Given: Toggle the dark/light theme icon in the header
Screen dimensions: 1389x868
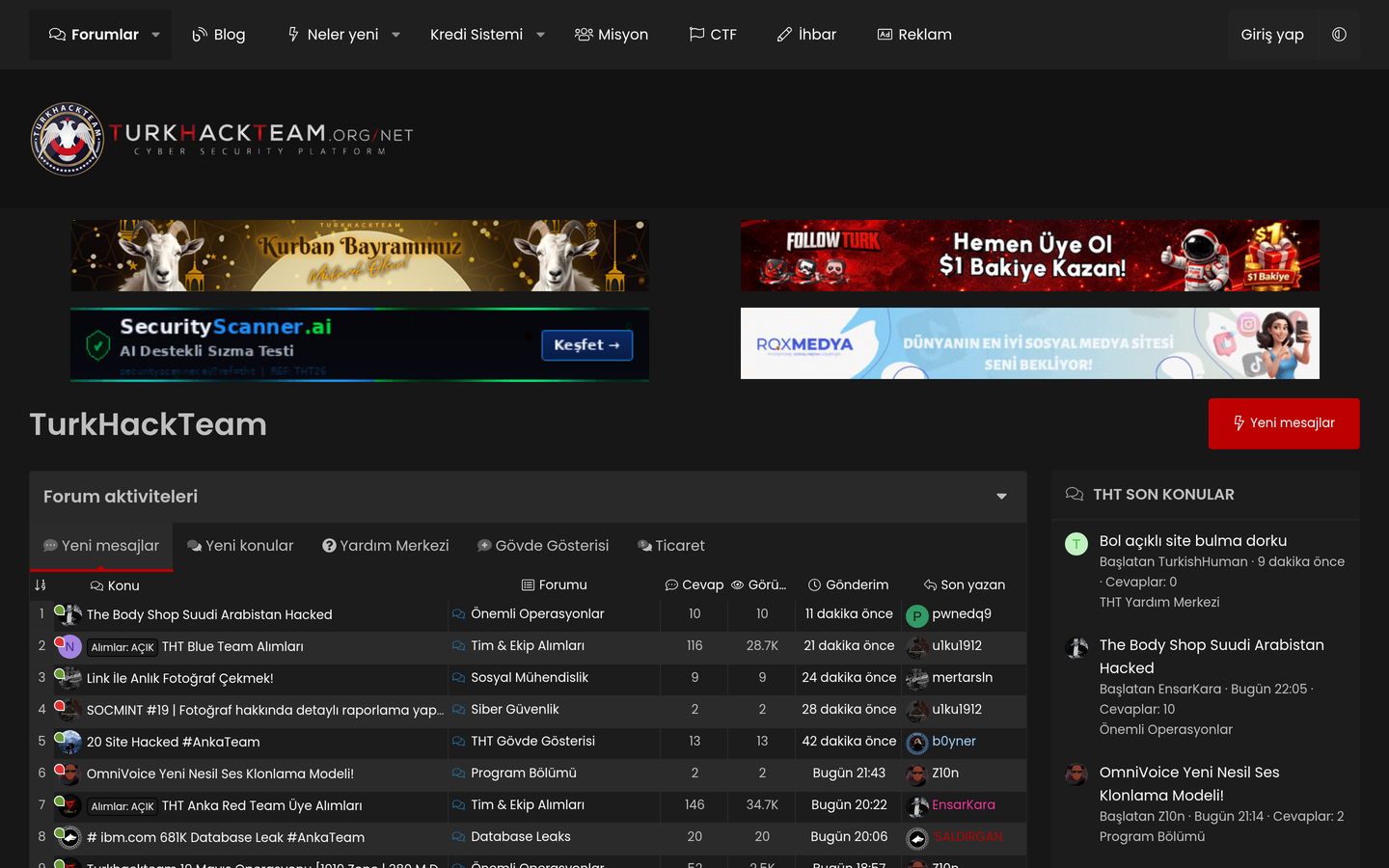Looking at the screenshot, I should pyautogui.click(x=1339, y=35).
